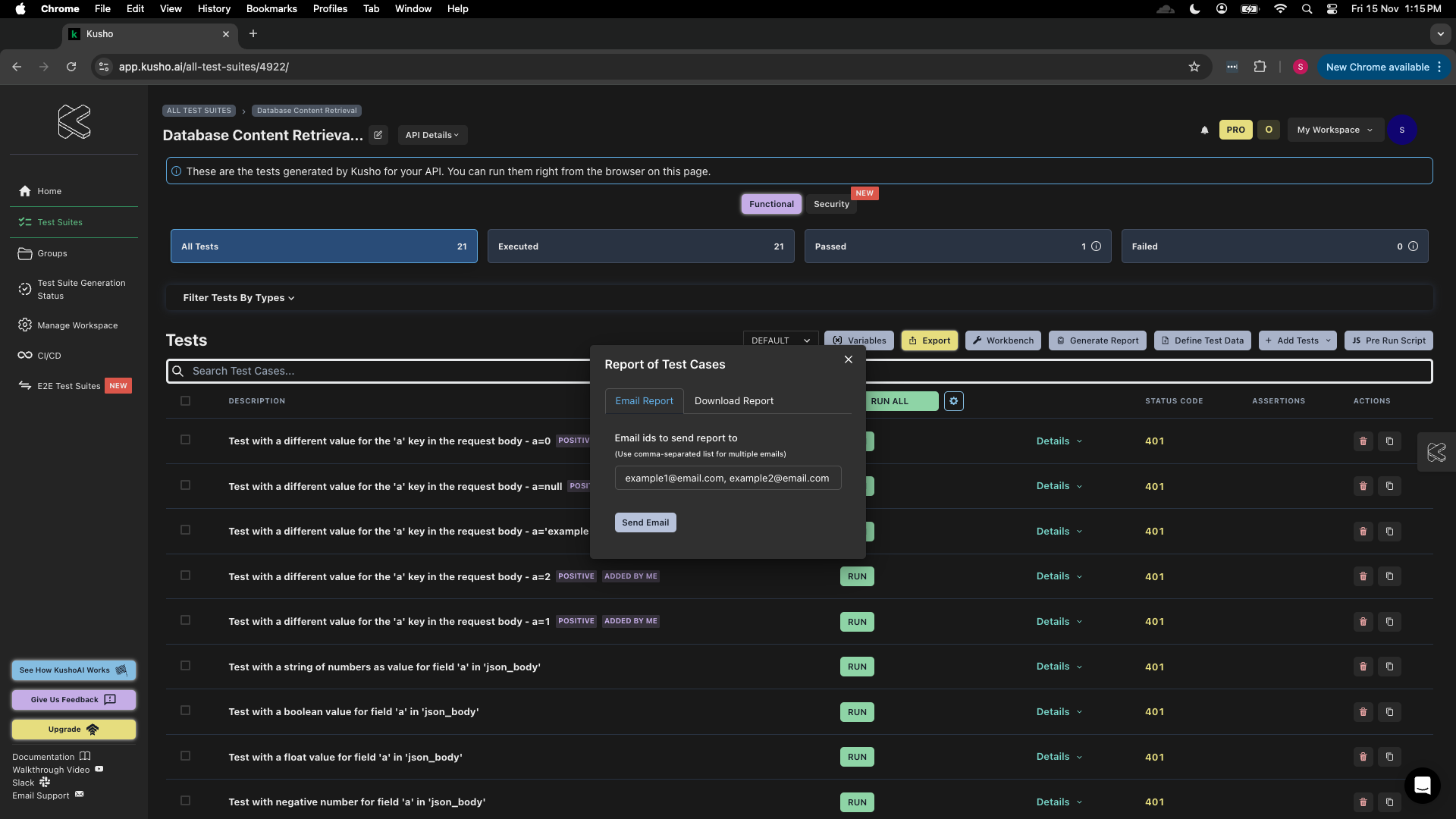Delete the a=null test case
The height and width of the screenshot is (819, 1456).
tap(1363, 486)
